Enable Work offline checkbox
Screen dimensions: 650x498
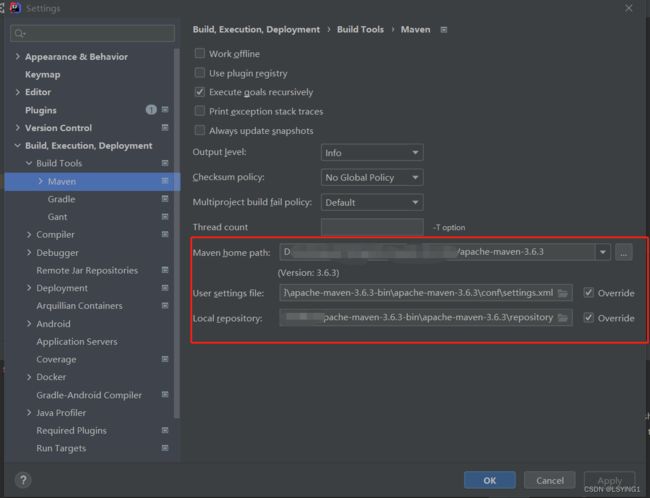200,53
